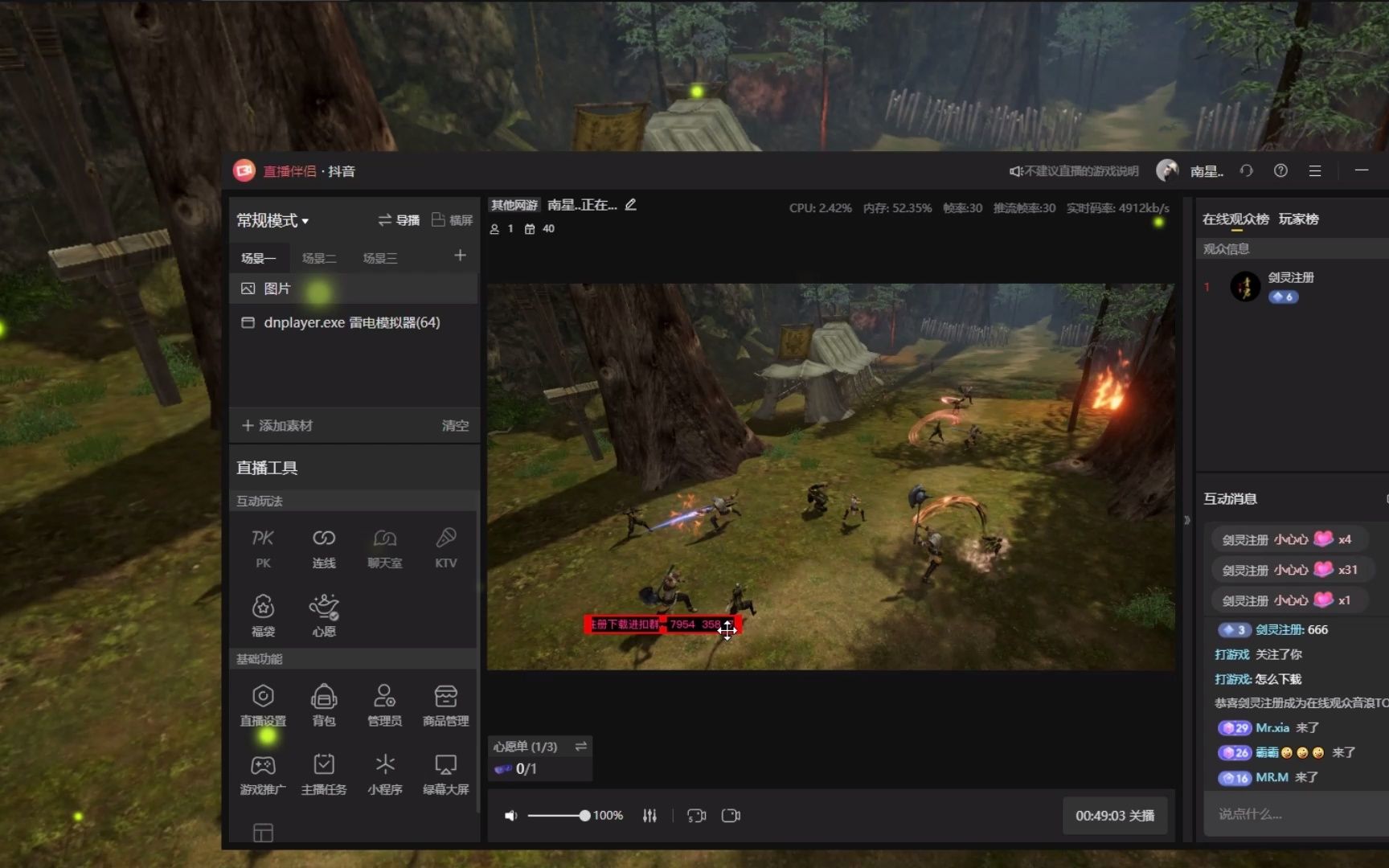Open the PK interactive tool
This screenshot has height=868, width=1389.
pyautogui.click(x=263, y=548)
